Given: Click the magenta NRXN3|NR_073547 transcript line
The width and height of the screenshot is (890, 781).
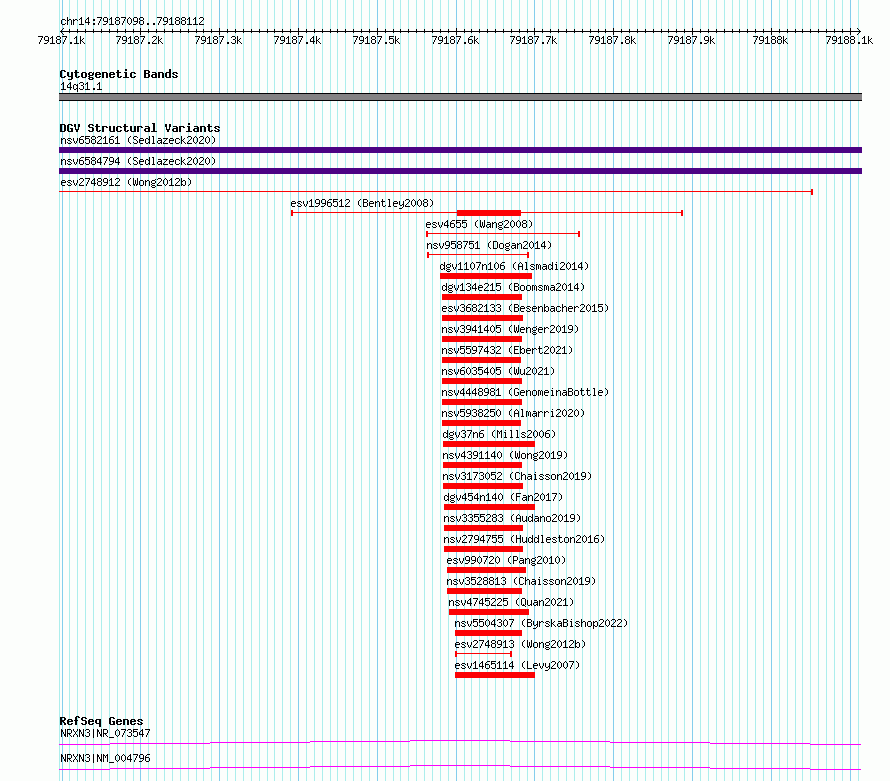Looking at the screenshot, I should 460,742.
